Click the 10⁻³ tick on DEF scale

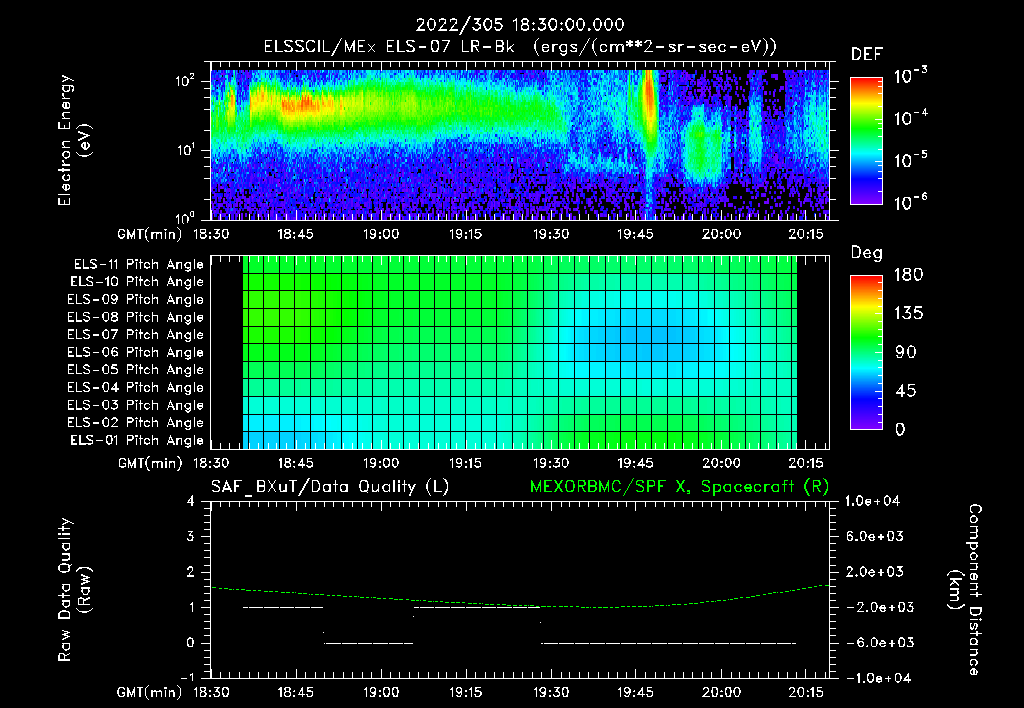tap(910, 76)
